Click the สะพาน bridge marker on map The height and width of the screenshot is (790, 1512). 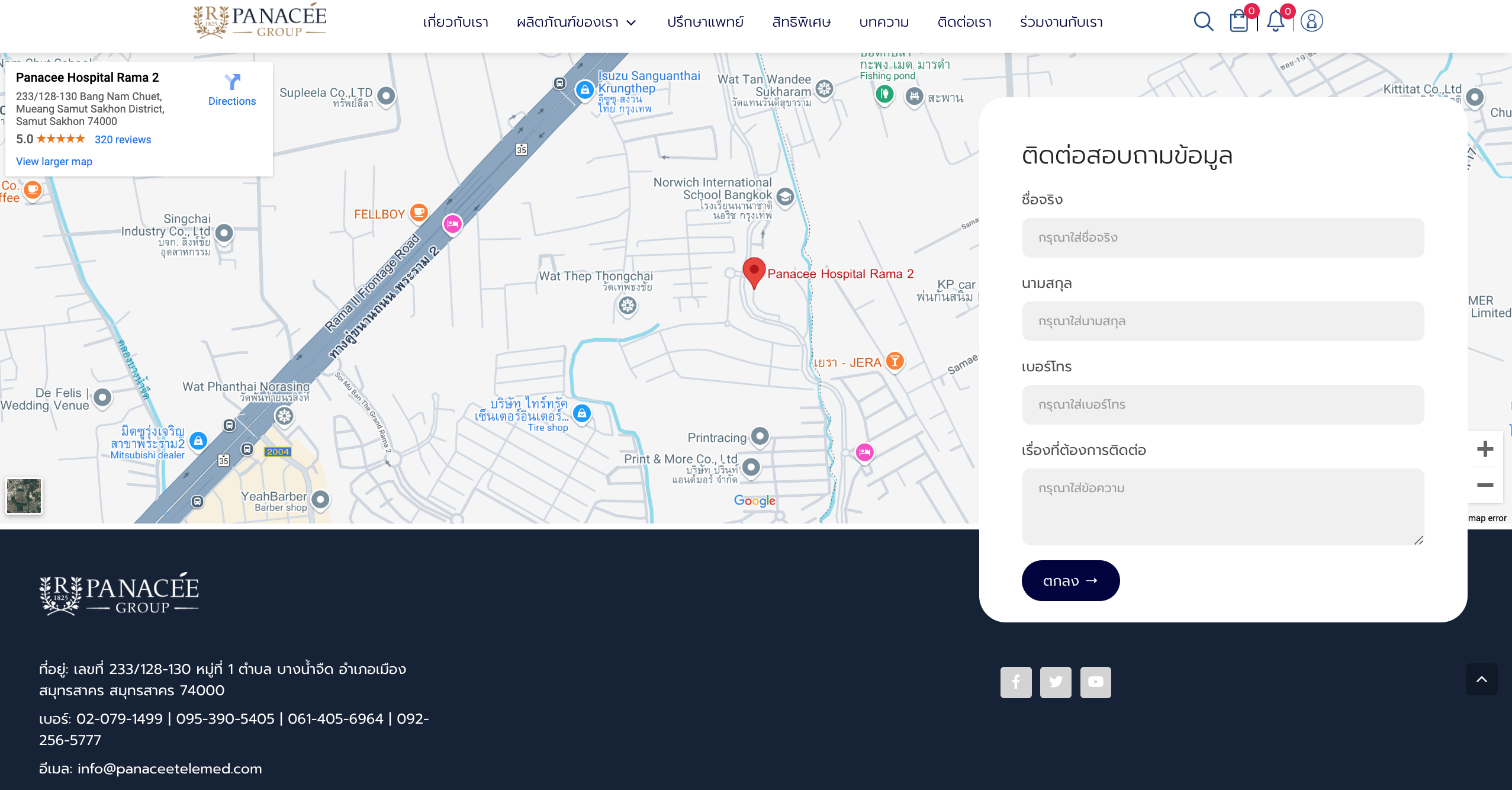click(x=914, y=97)
